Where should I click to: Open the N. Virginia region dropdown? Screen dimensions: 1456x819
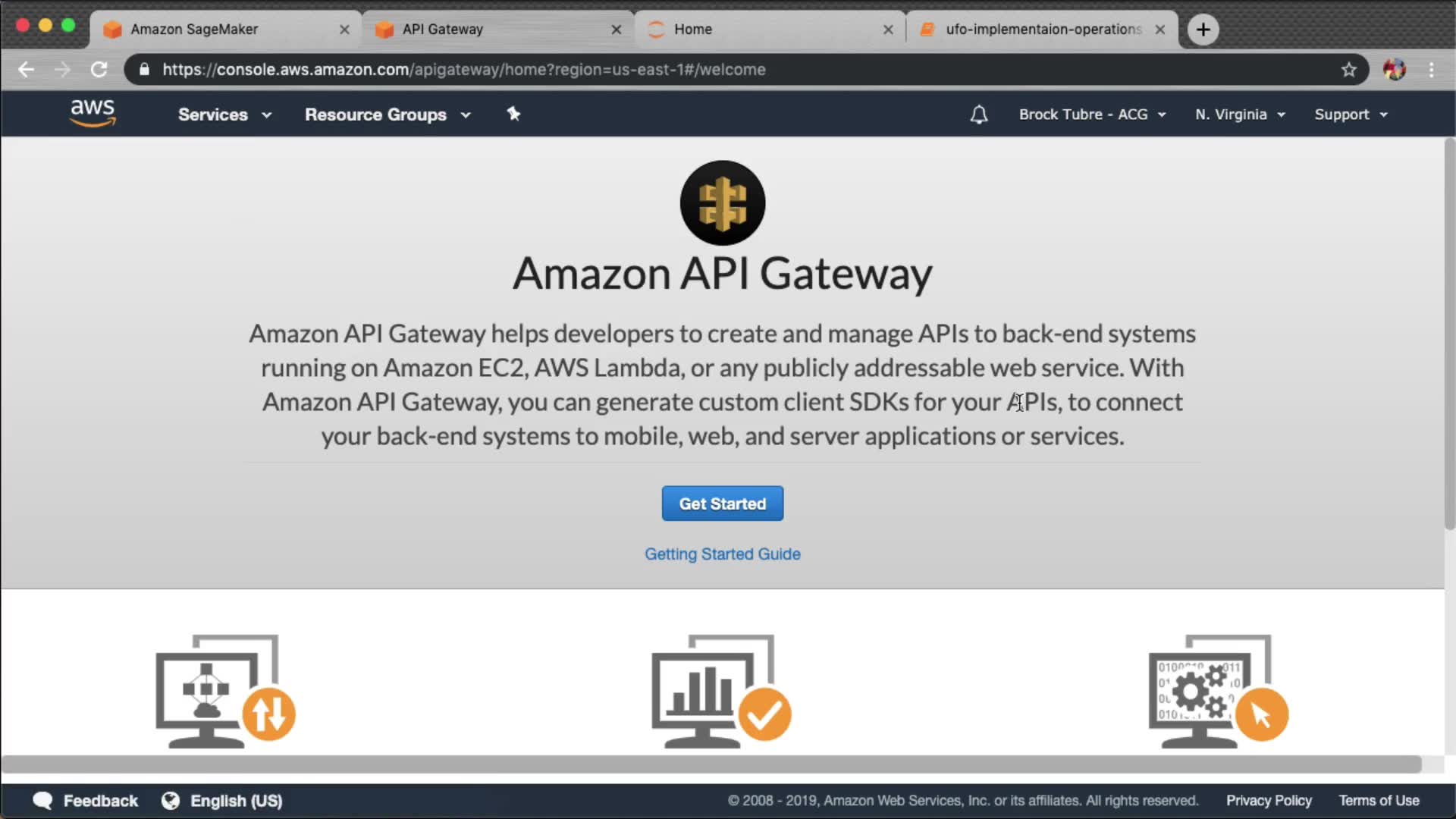(1240, 115)
